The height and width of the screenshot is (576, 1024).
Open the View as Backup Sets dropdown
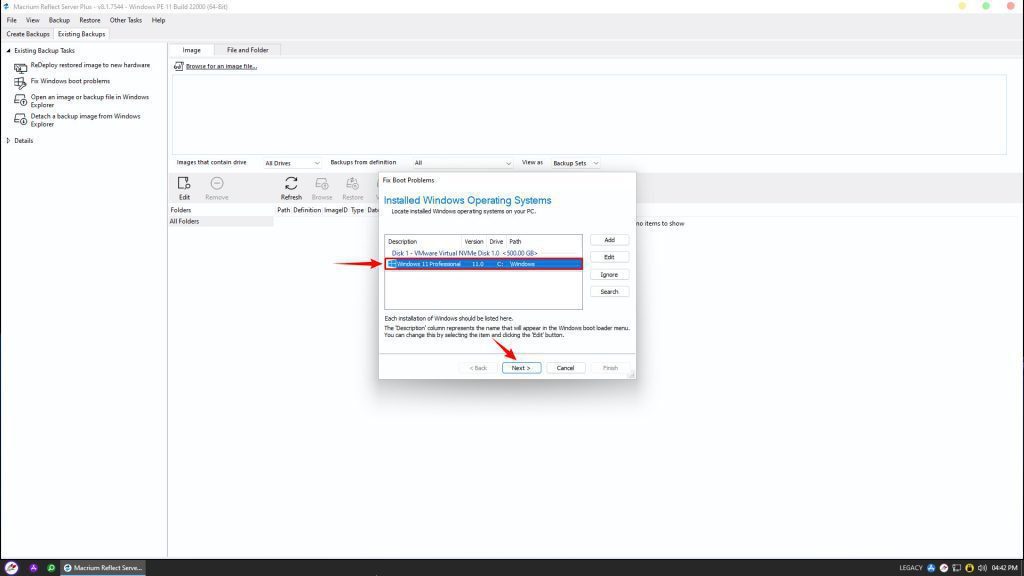pos(575,163)
